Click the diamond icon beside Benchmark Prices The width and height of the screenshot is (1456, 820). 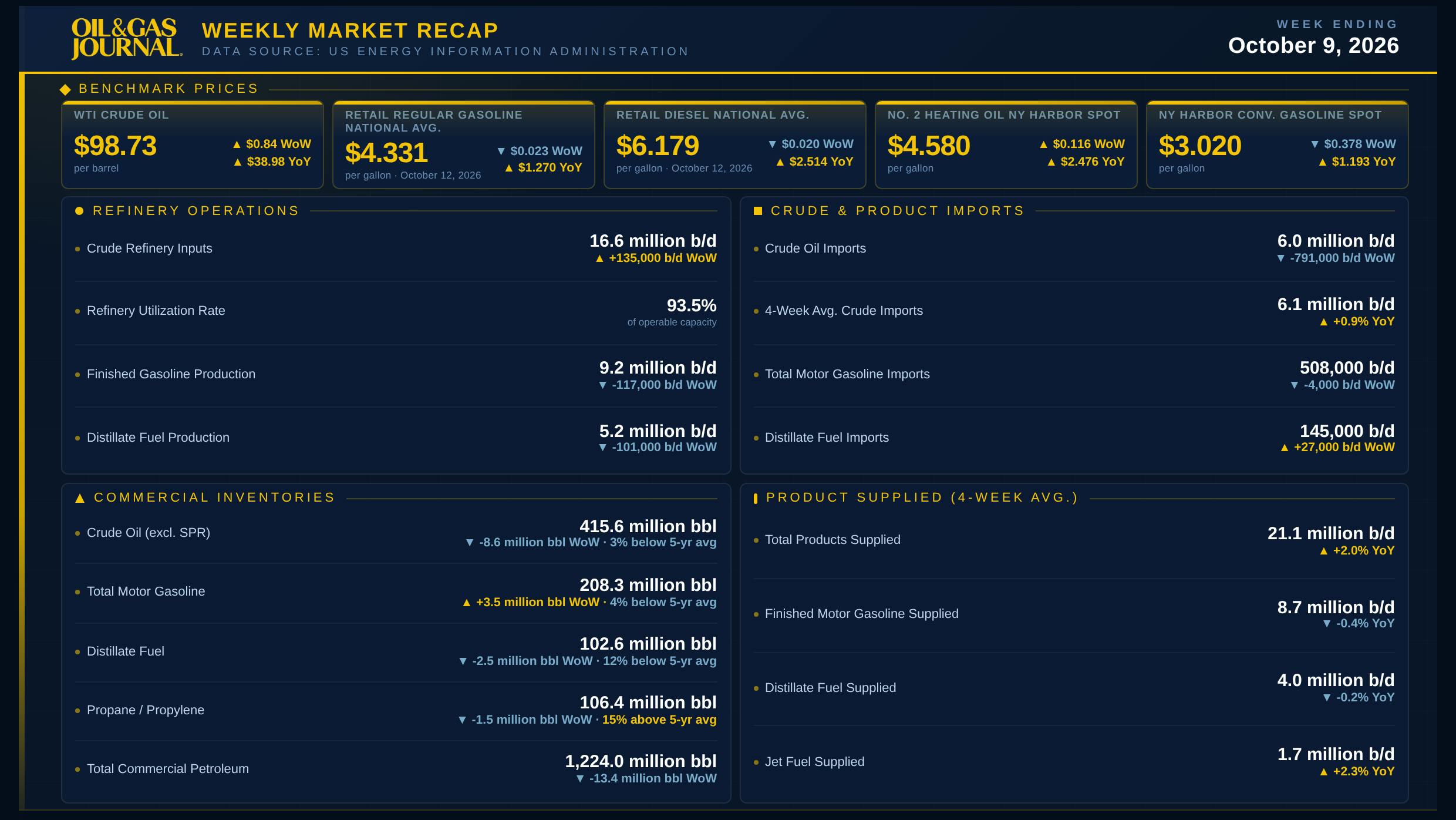click(65, 89)
